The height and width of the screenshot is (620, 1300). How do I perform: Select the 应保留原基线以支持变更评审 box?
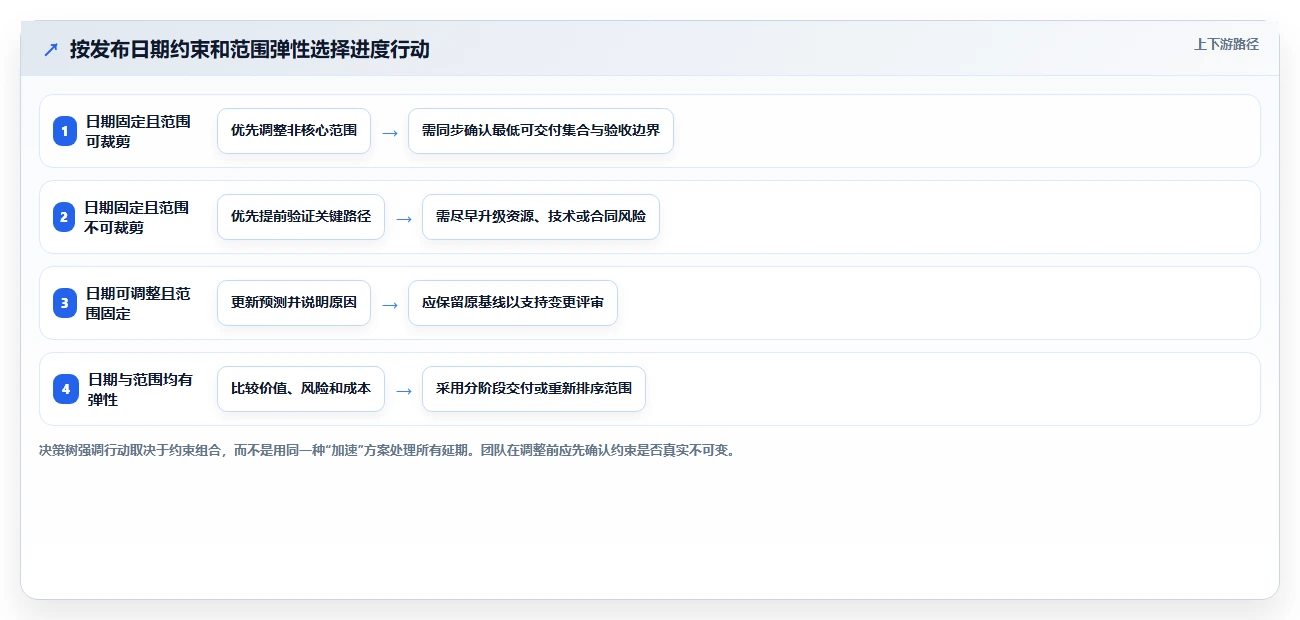point(513,303)
